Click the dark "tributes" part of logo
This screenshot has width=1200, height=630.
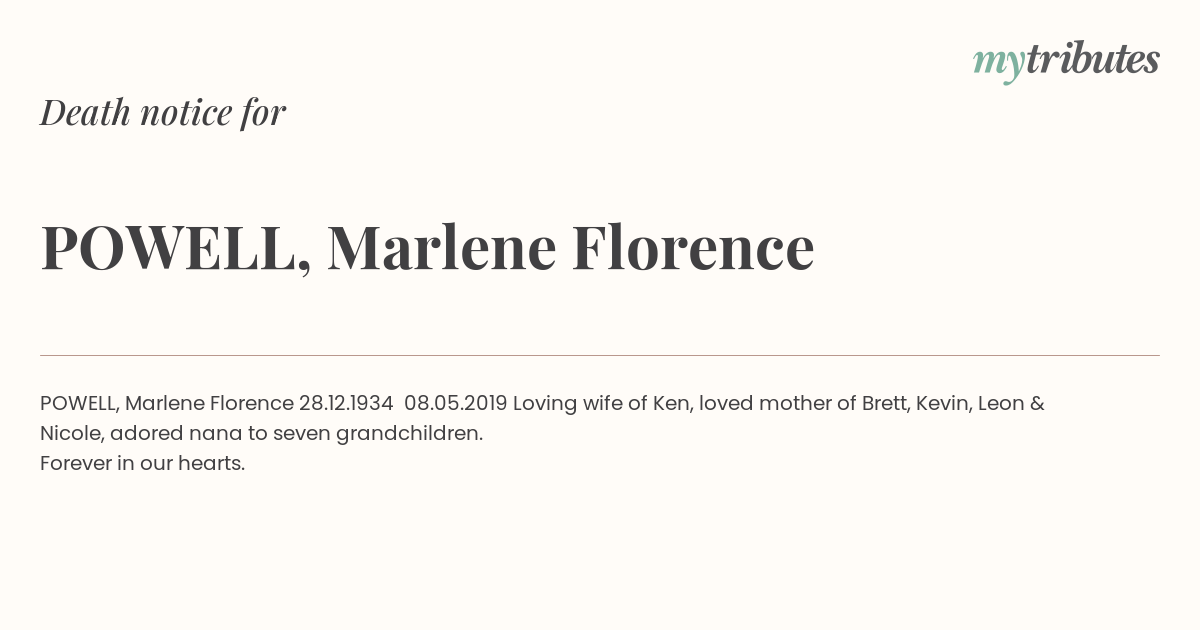coord(1093,59)
